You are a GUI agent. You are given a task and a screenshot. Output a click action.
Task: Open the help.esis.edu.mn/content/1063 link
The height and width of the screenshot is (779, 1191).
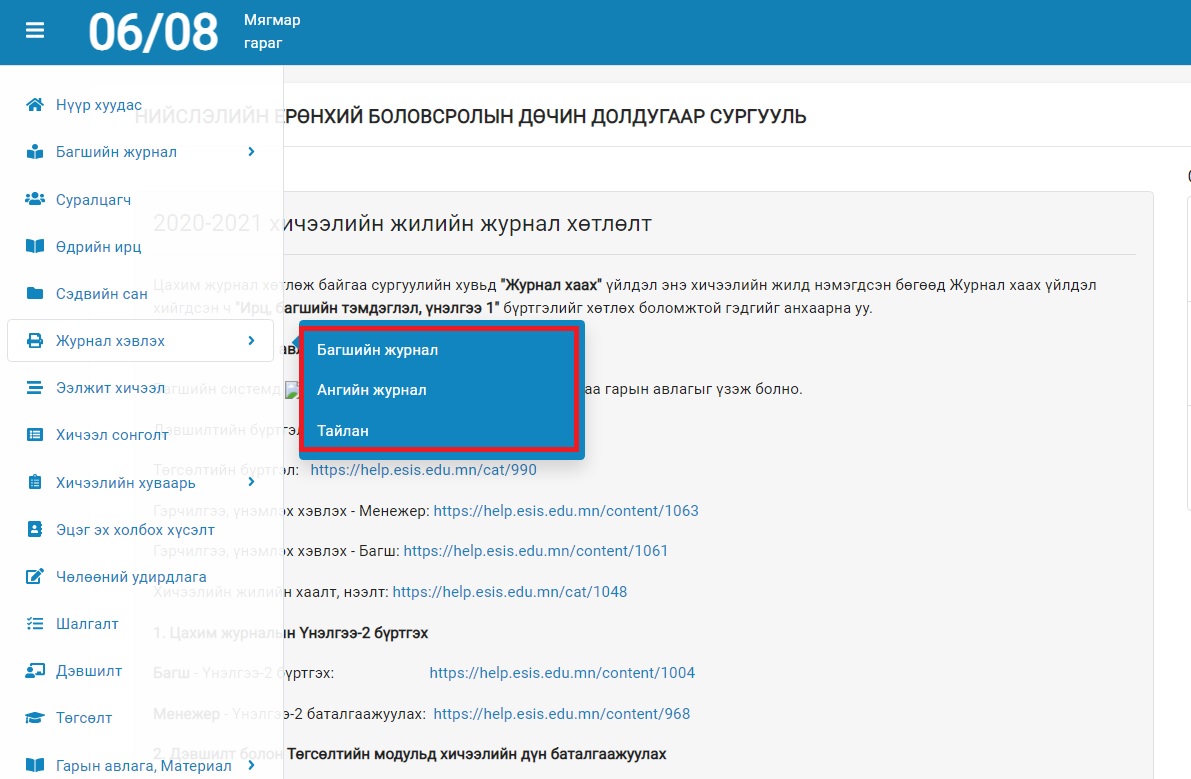(566, 511)
